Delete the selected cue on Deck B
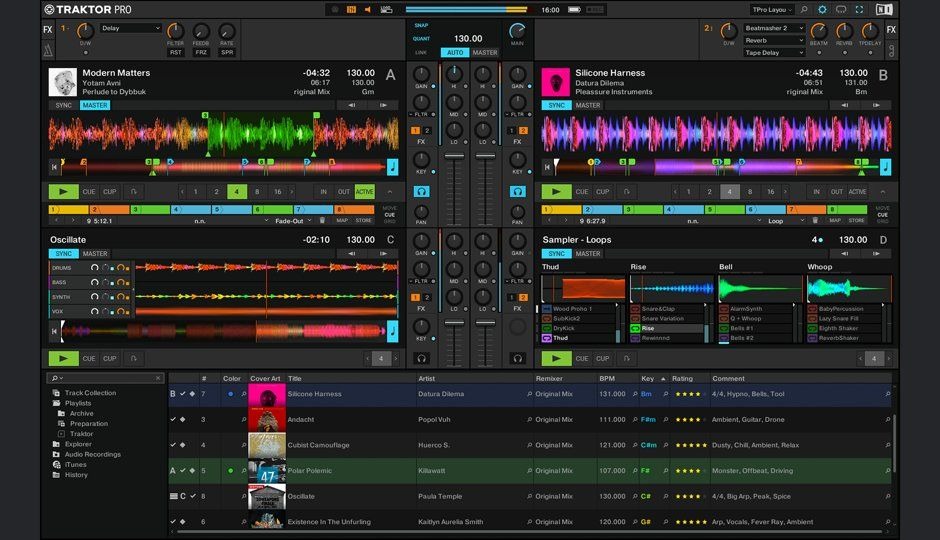940x540 pixels. click(815, 221)
